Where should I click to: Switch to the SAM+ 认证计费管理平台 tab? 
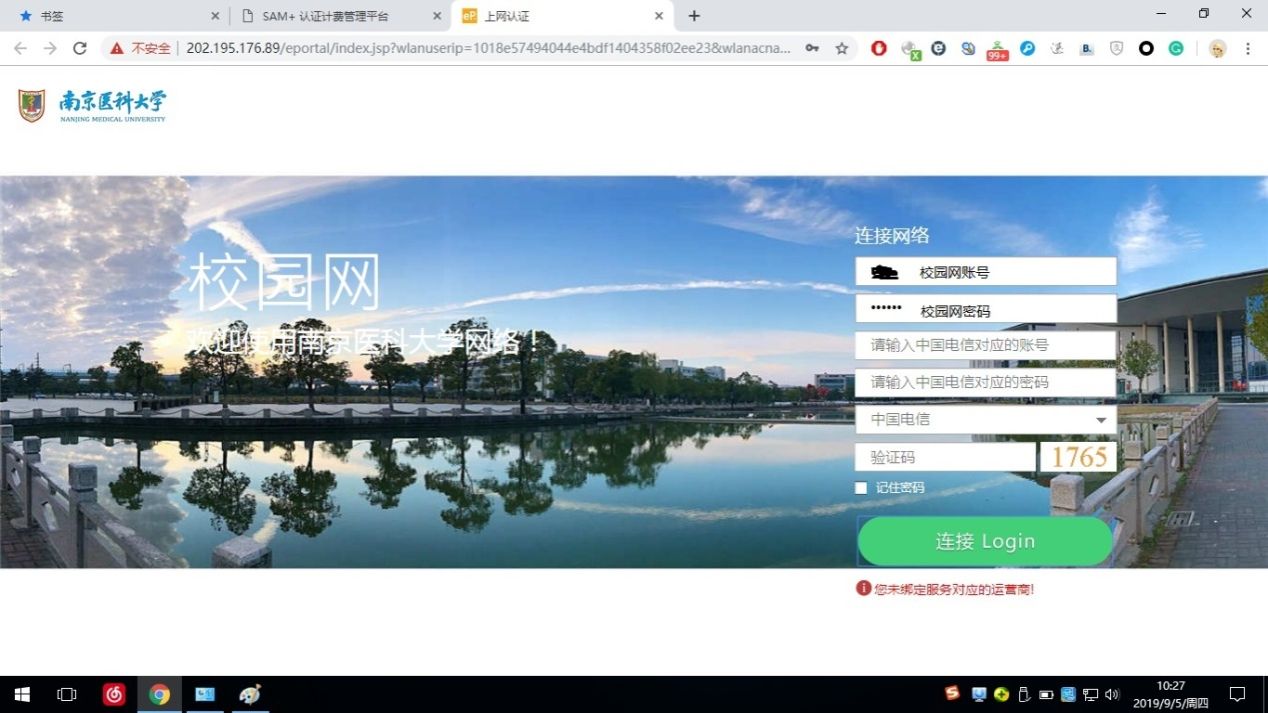(340, 16)
